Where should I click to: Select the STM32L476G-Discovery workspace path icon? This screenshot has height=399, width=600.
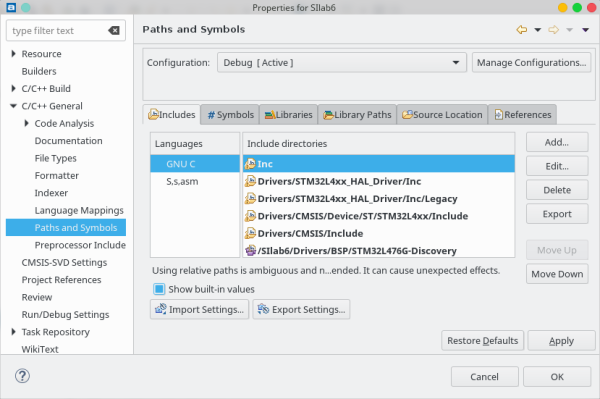tap(250, 251)
